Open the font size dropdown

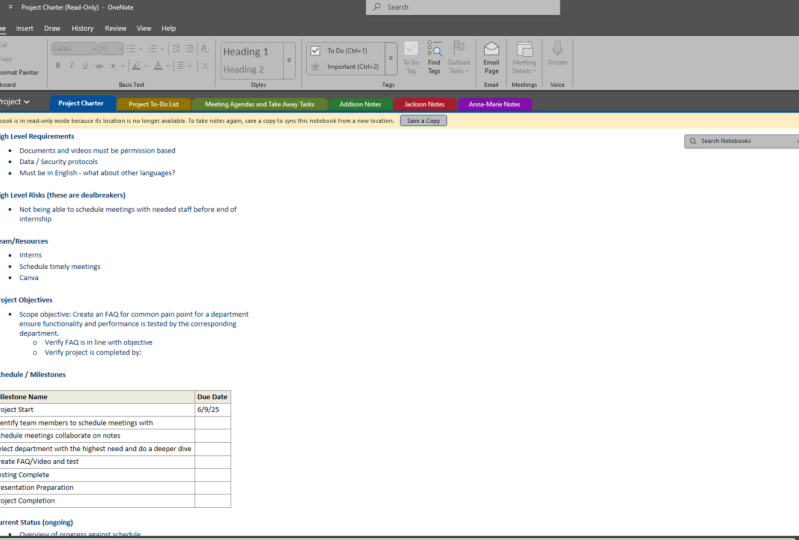point(120,49)
